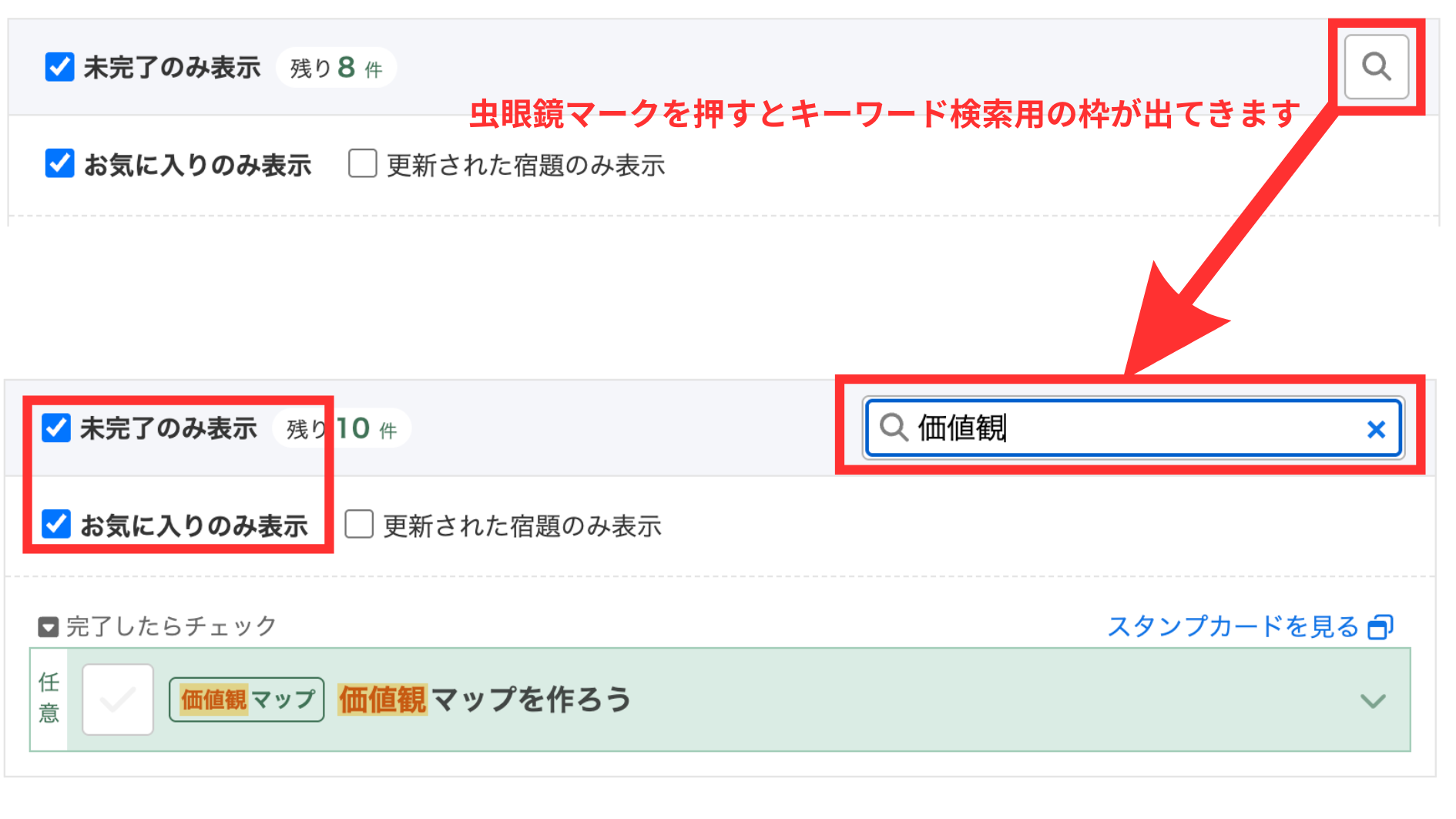Open スタンプカードを見る link

pyautogui.click(x=1233, y=627)
